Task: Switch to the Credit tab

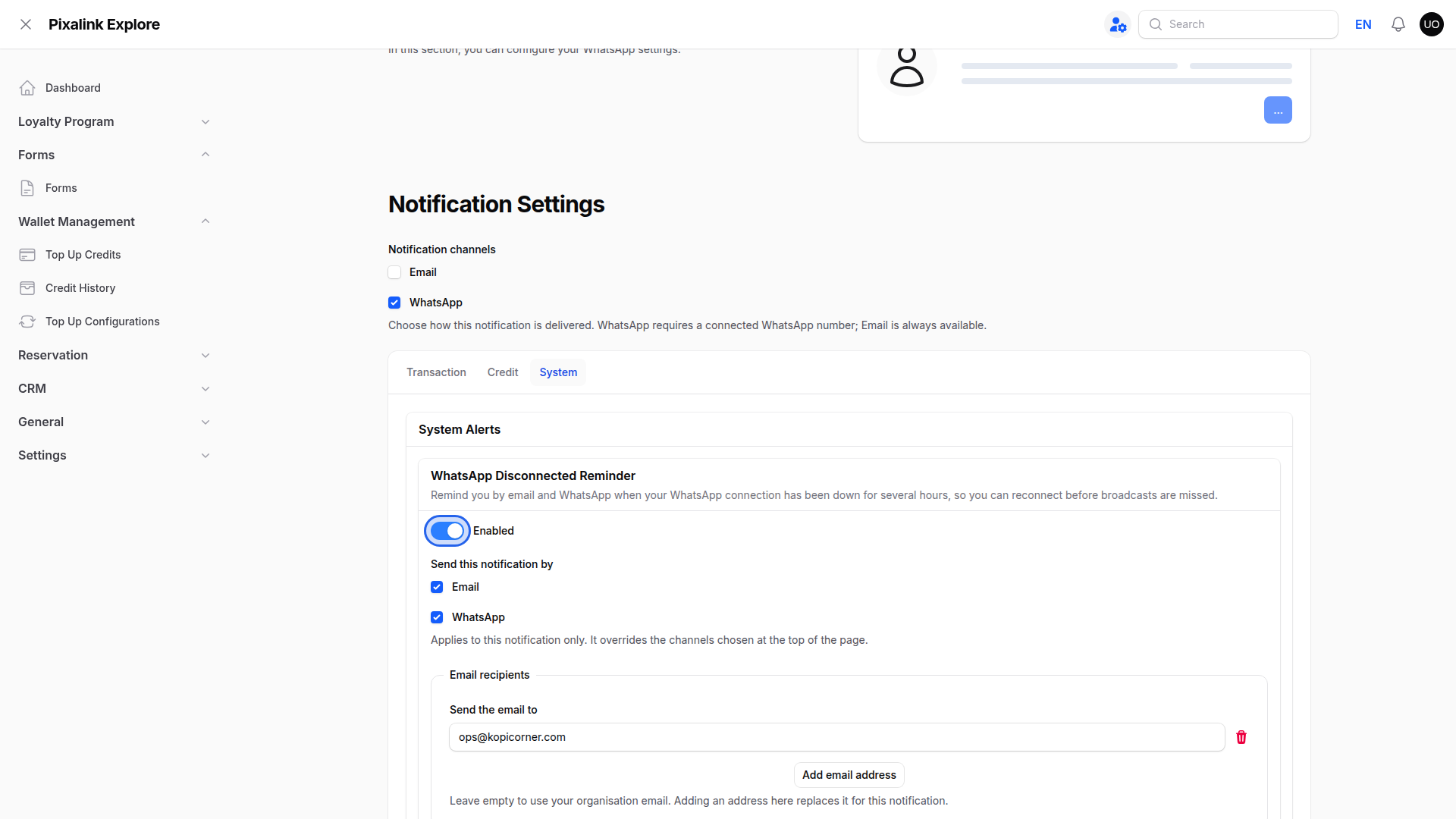Action: [503, 372]
